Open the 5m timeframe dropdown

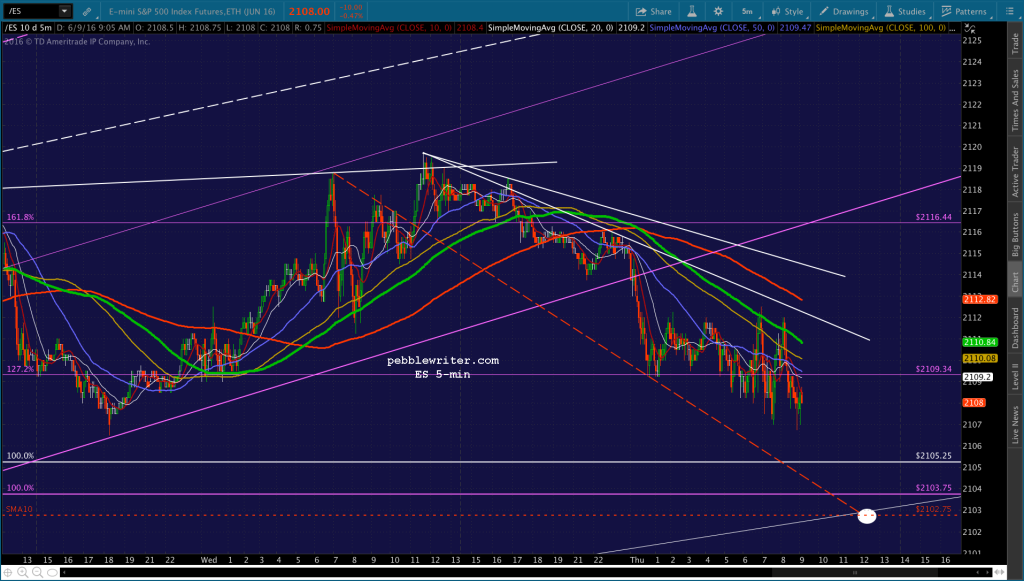[747, 11]
